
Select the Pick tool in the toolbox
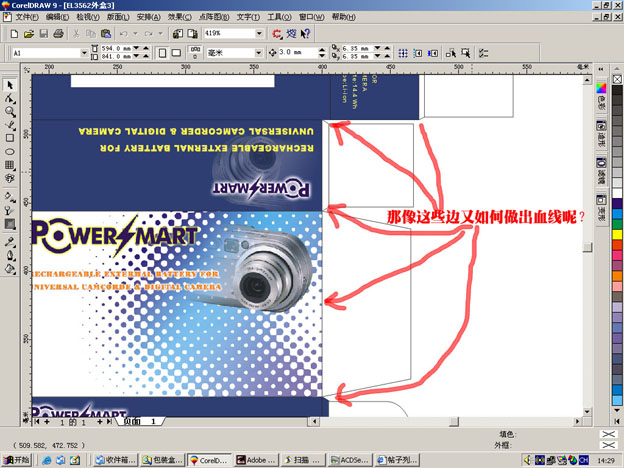(10, 85)
